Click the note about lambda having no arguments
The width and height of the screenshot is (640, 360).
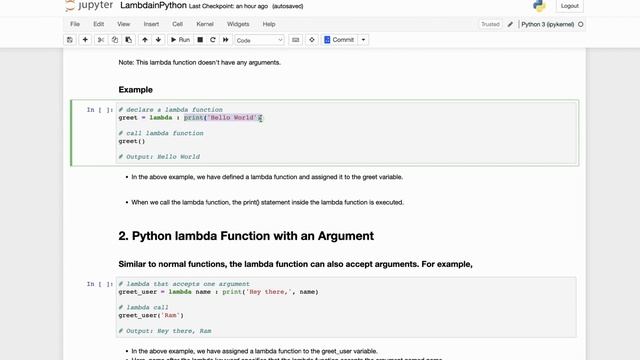[x=200, y=62]
